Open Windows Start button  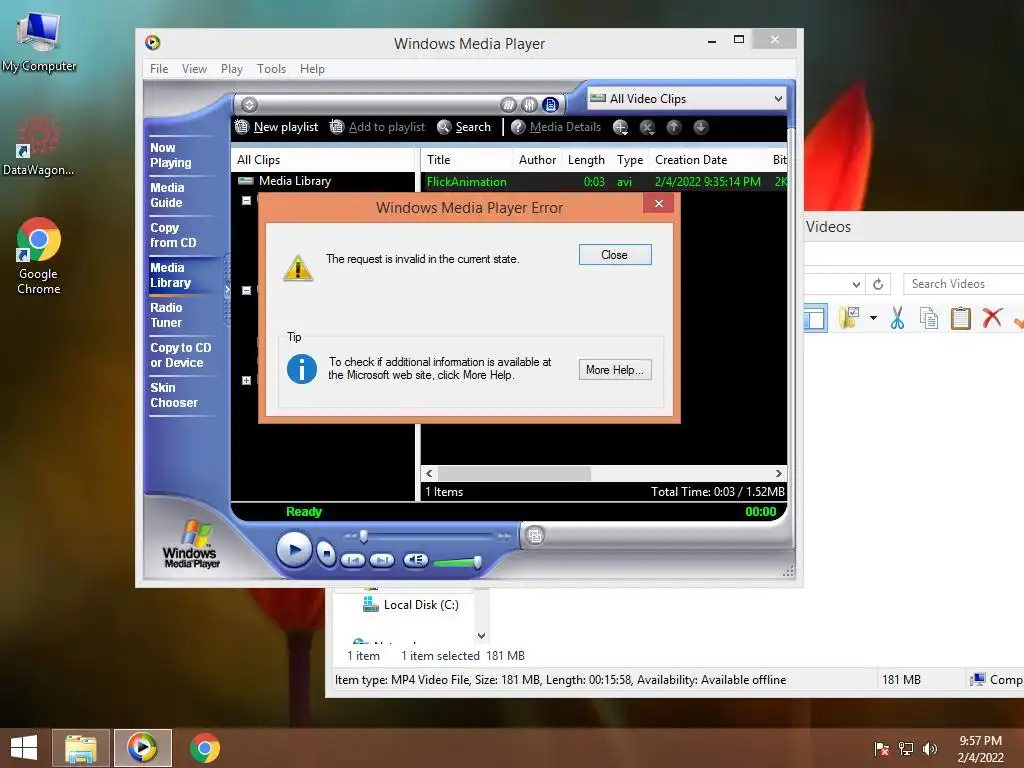tap(24, 748)
